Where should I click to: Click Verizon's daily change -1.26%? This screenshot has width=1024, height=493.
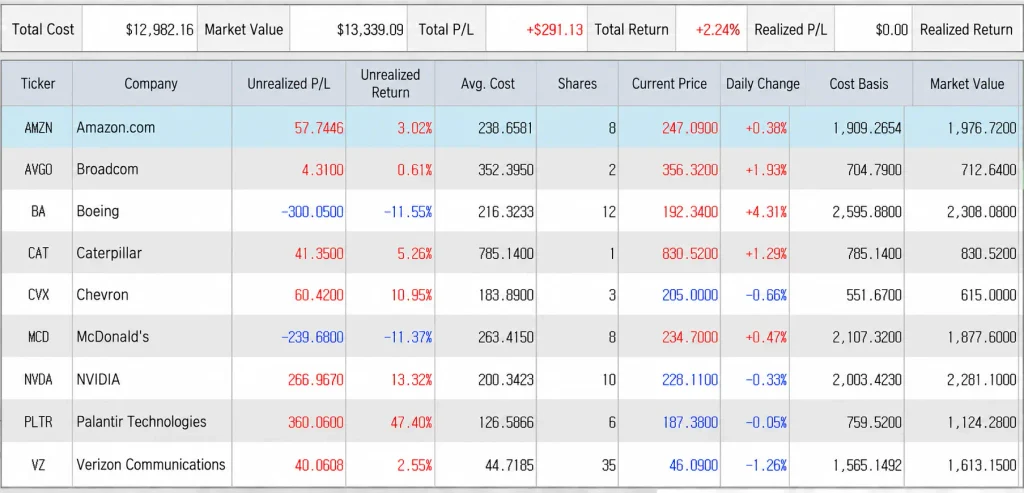click(x=766, y=465)
